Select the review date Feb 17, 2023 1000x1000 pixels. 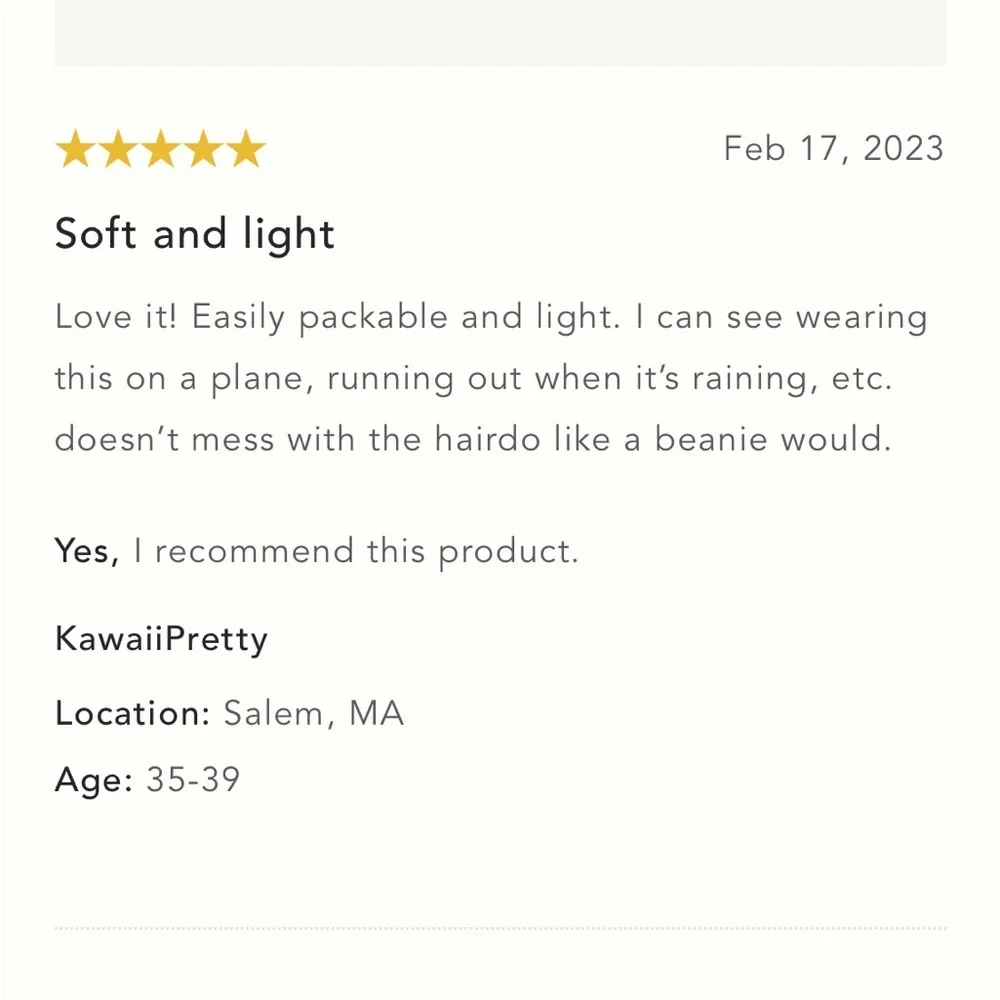coord(834,149)
